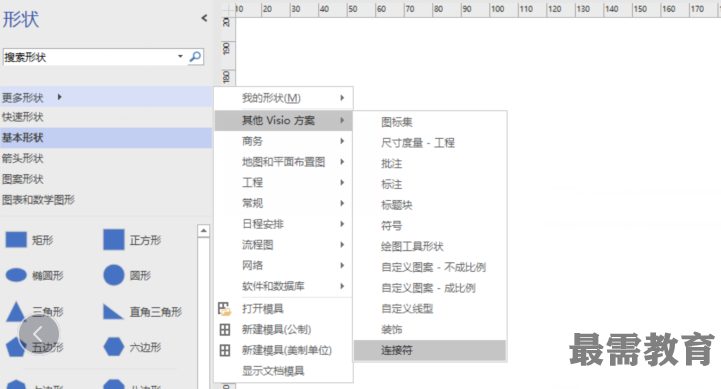Screen dimensions: 721x389
Task: Open the search shapes dropdown arrow
Action: [180, 57]
